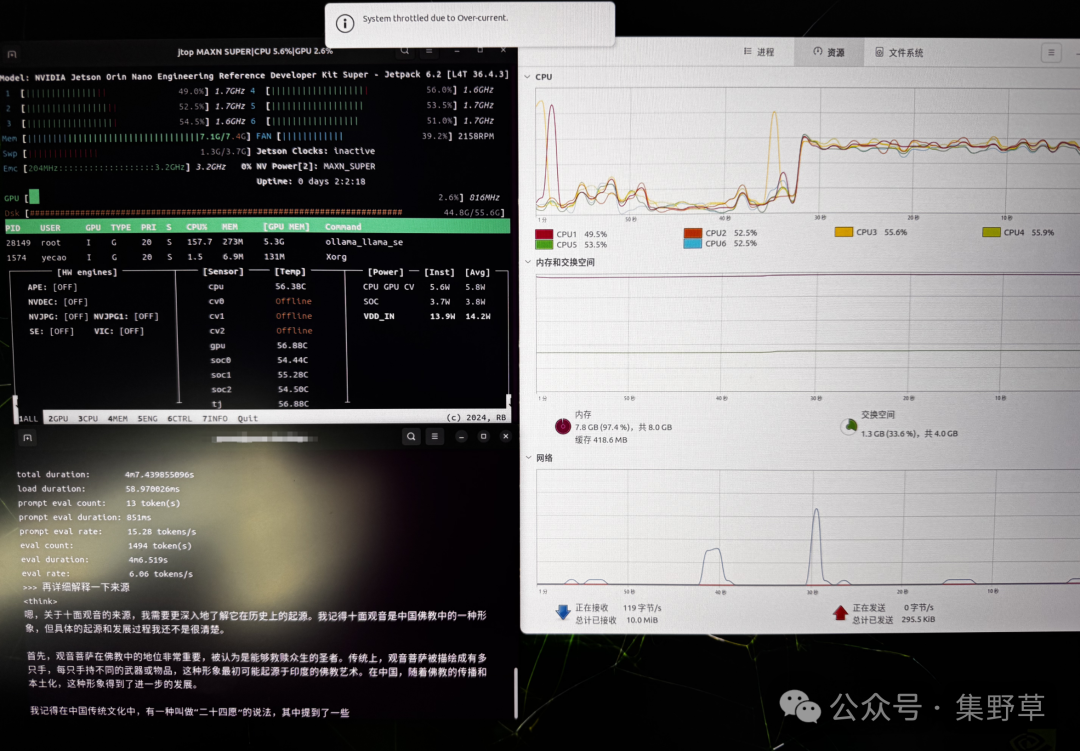The height and width of the screenshot is (751, 1080).
Task: Click the 交换空间 swap pie chart icon
Action: click(x=849, y=426)
